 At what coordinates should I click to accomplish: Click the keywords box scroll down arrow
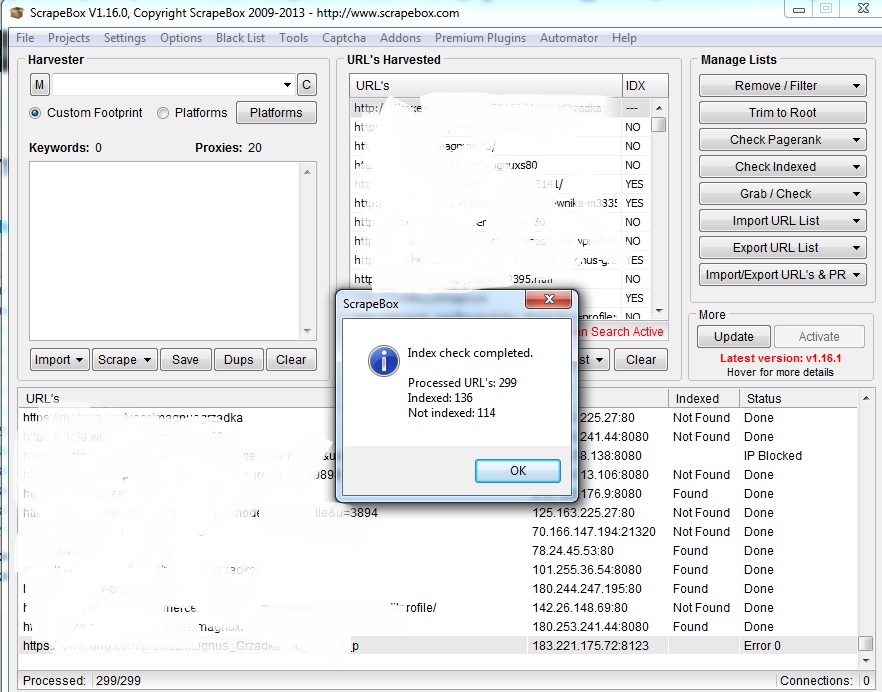(307, 331)
